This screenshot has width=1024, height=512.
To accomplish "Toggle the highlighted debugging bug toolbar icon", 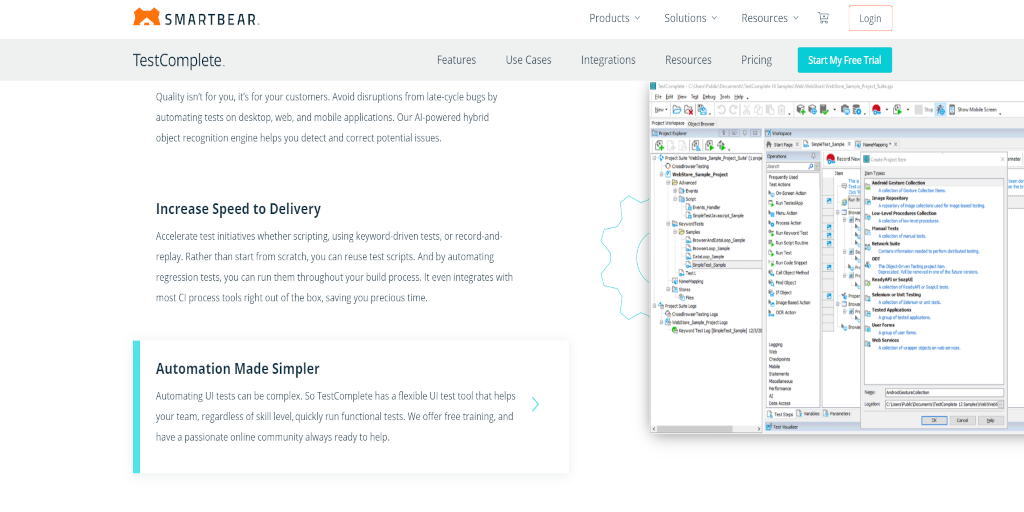I will click(x=940, y=110).
